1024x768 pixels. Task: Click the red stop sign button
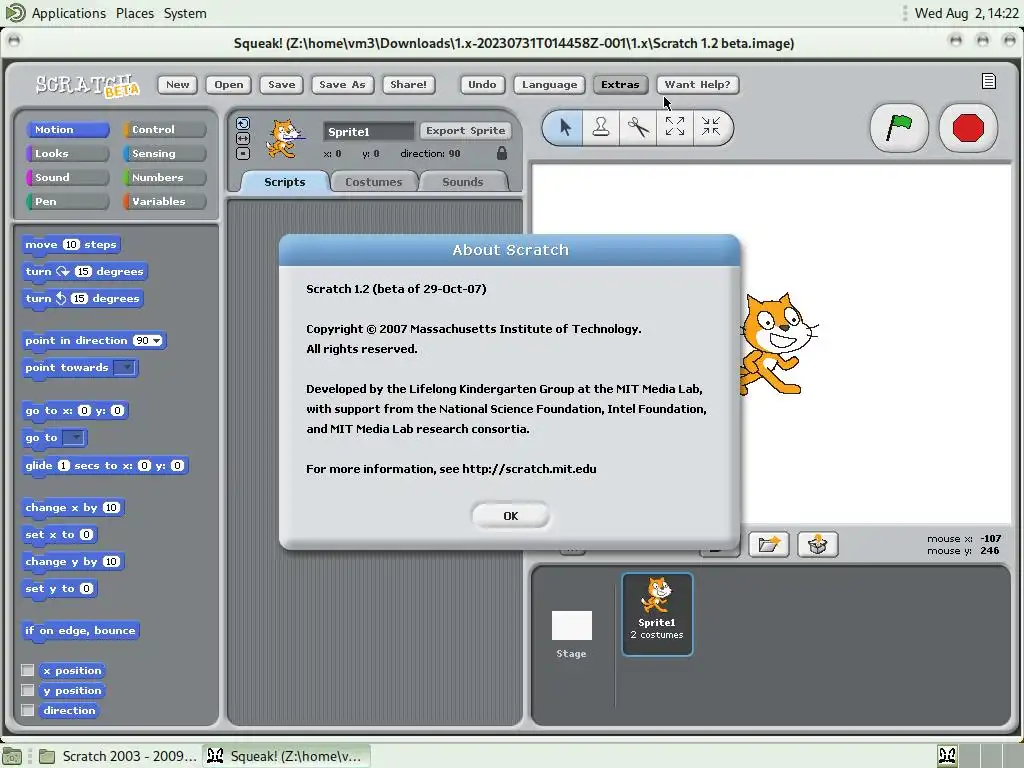click(x=968, y=128)
